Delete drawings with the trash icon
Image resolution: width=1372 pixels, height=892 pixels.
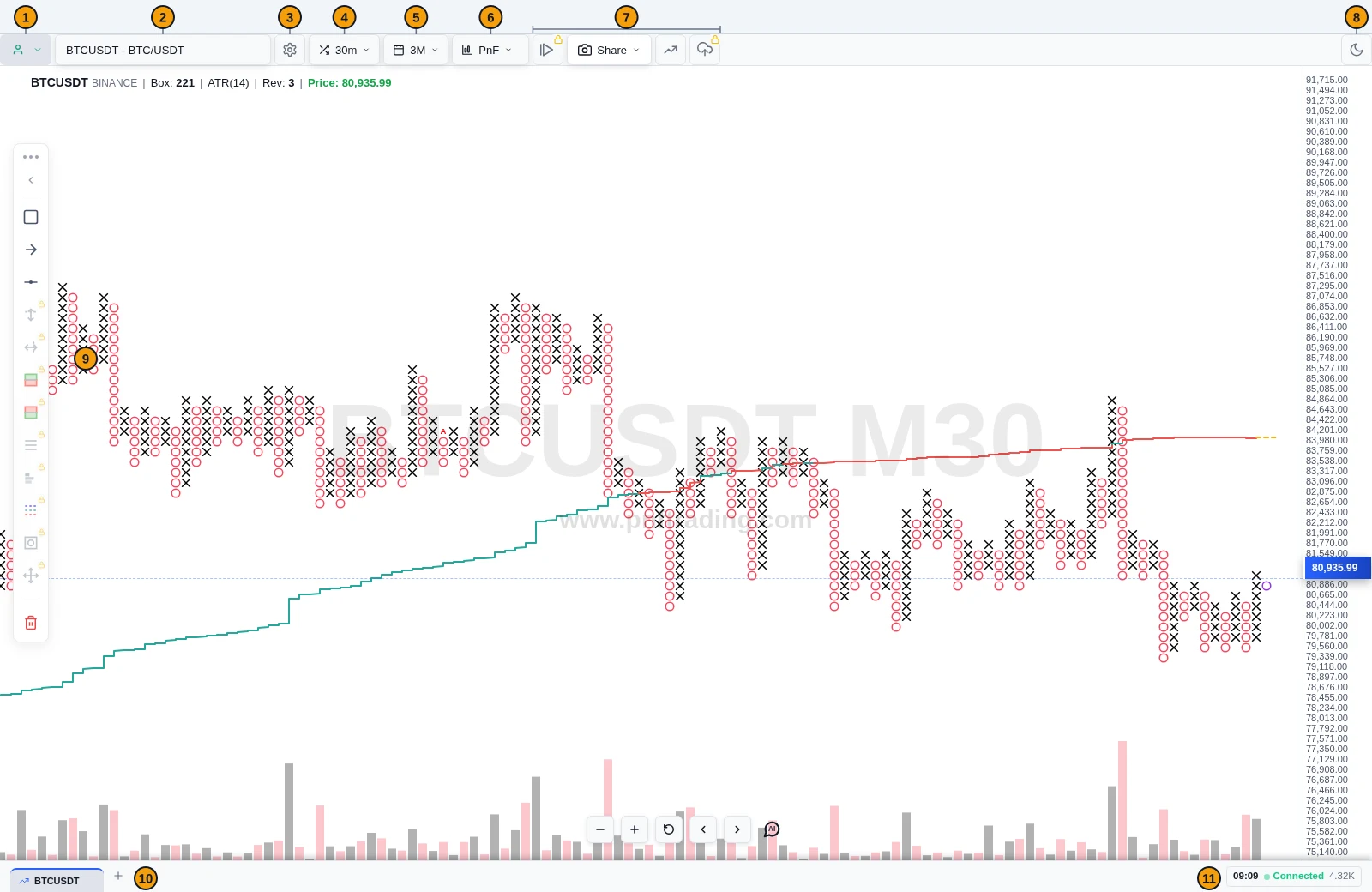pyautogui.click(x=31, y=623)
